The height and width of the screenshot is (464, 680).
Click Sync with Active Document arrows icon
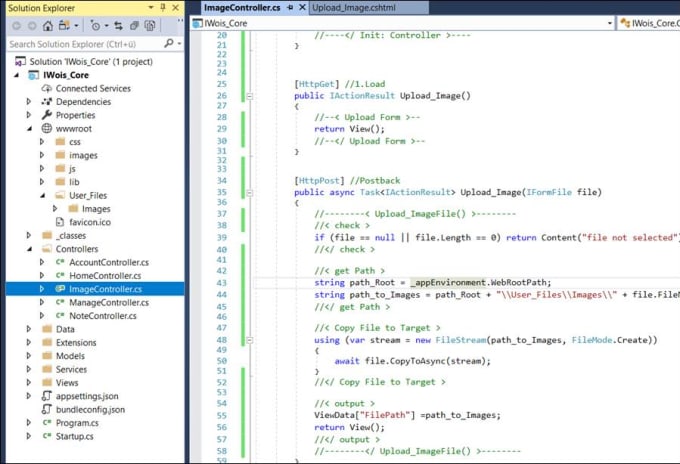point(118,26)
